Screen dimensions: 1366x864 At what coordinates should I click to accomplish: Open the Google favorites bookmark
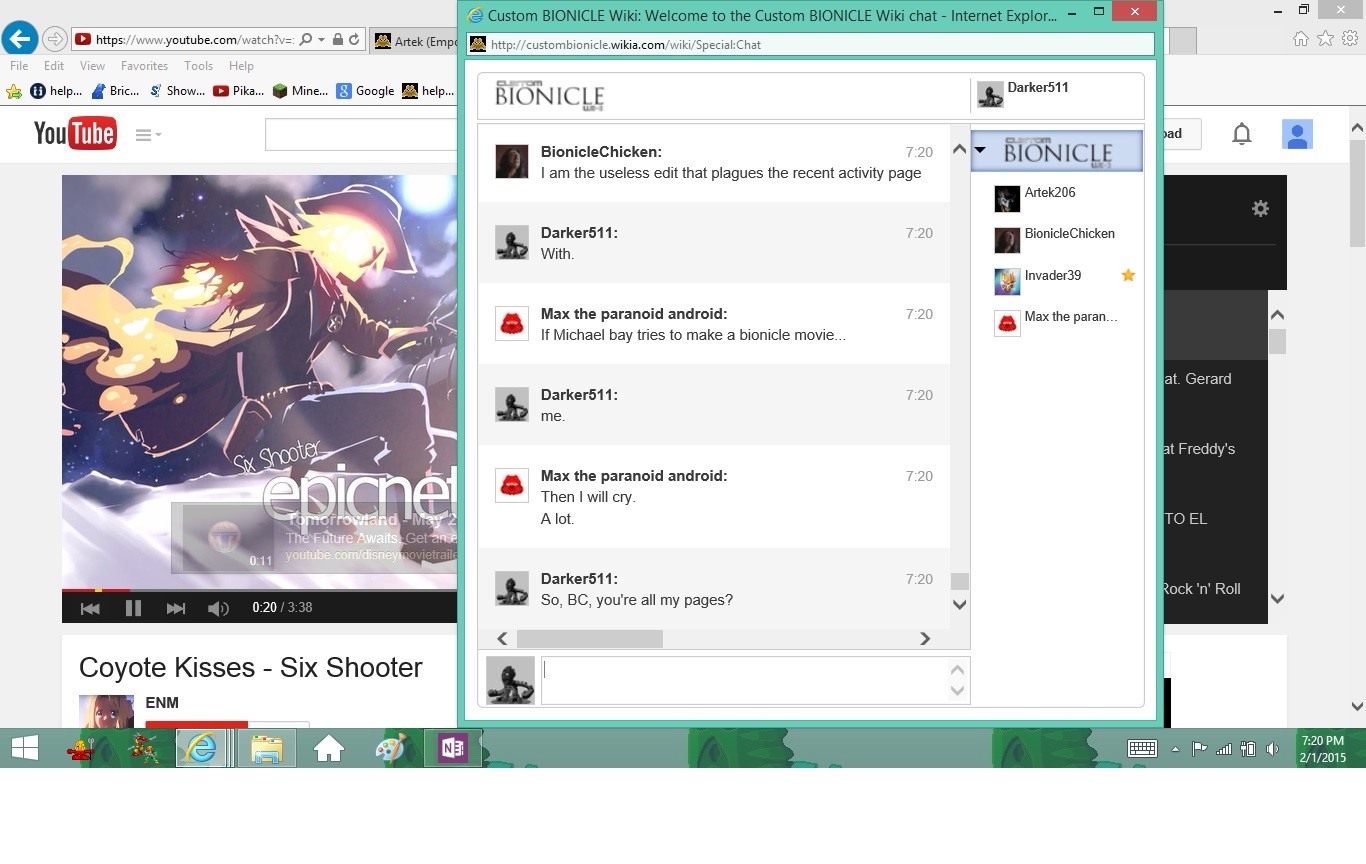tap(365, 91)
